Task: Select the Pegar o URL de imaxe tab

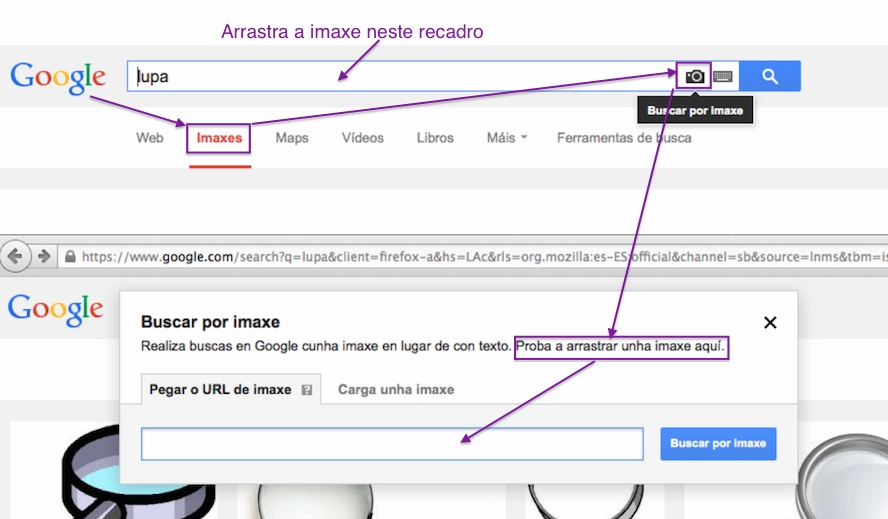Action: click(x=230, y=389)
